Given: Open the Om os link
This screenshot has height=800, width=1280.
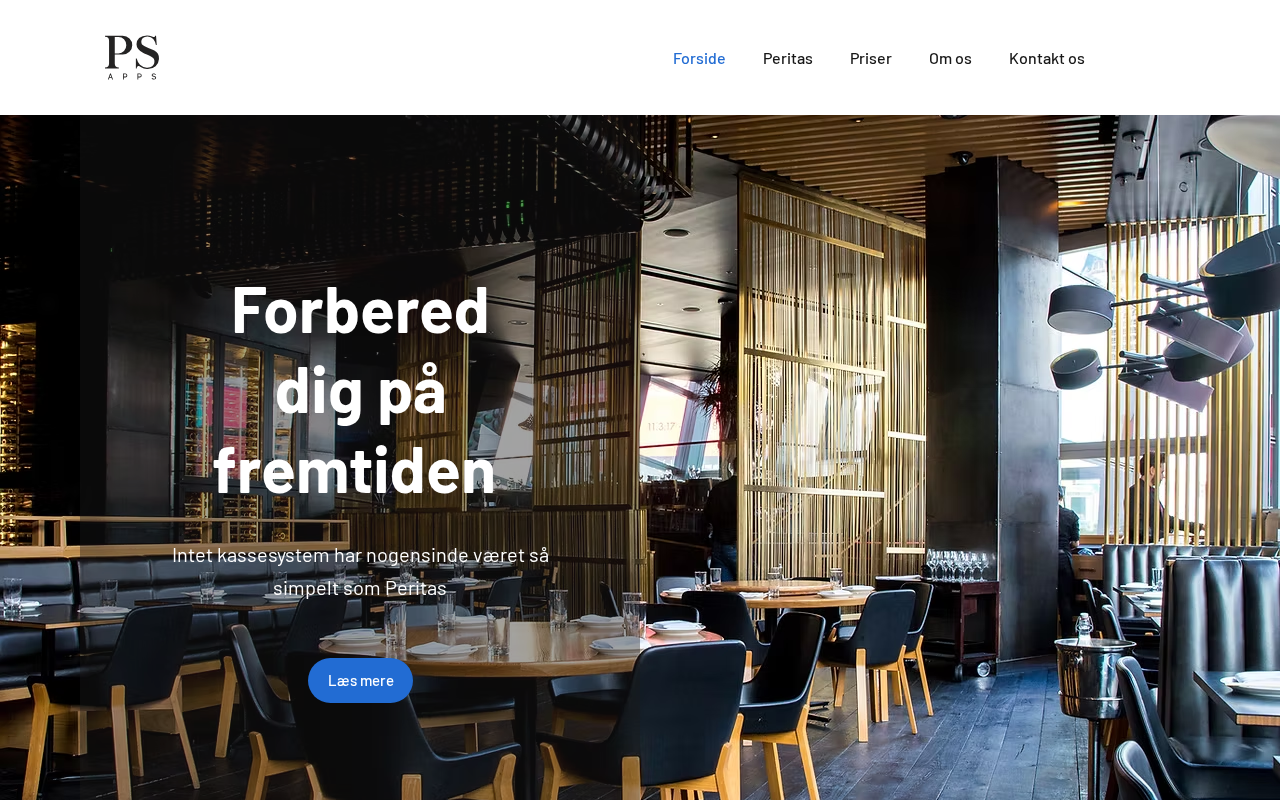Looking at the screenshot, I should (x=950, y=58).
